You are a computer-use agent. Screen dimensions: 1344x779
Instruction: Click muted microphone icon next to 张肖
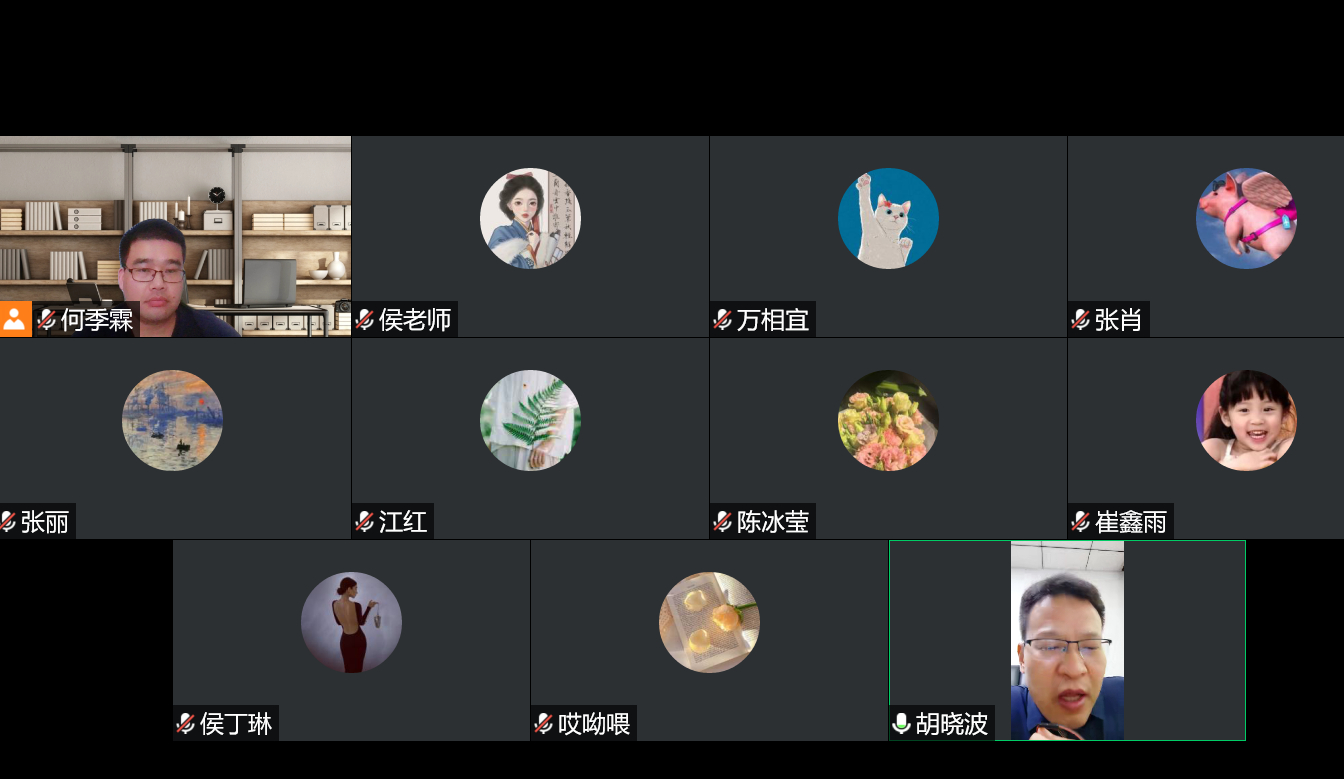pos(1081,320)
